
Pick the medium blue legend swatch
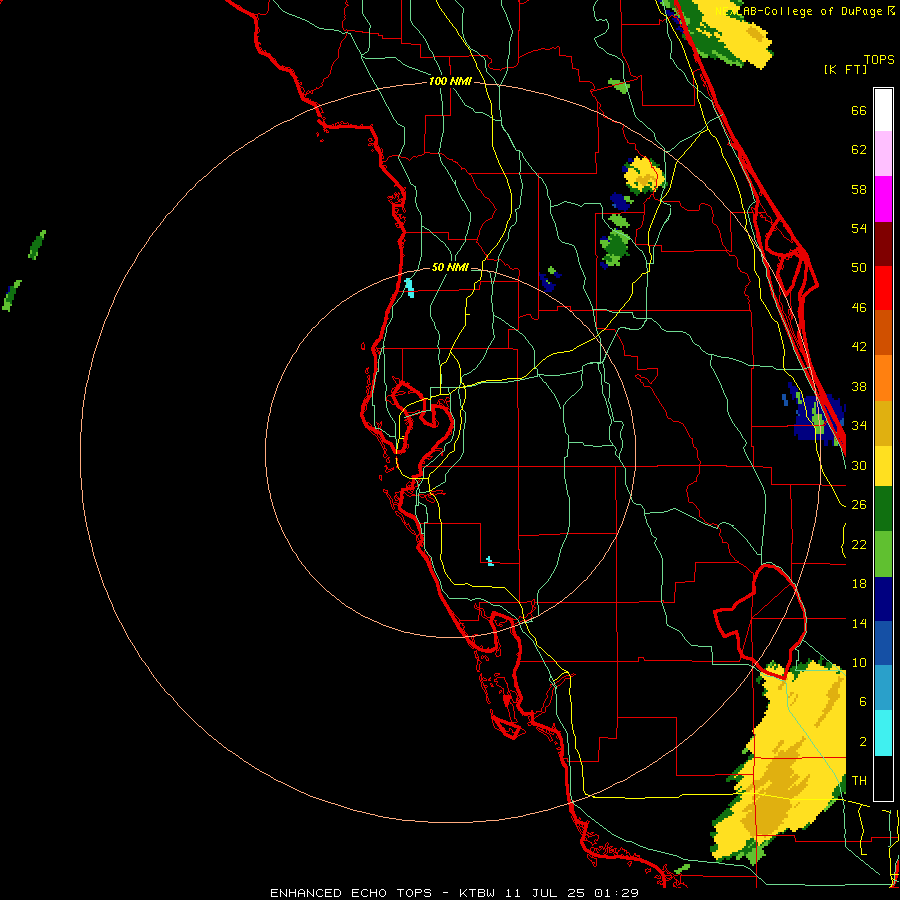click(883, 643)
